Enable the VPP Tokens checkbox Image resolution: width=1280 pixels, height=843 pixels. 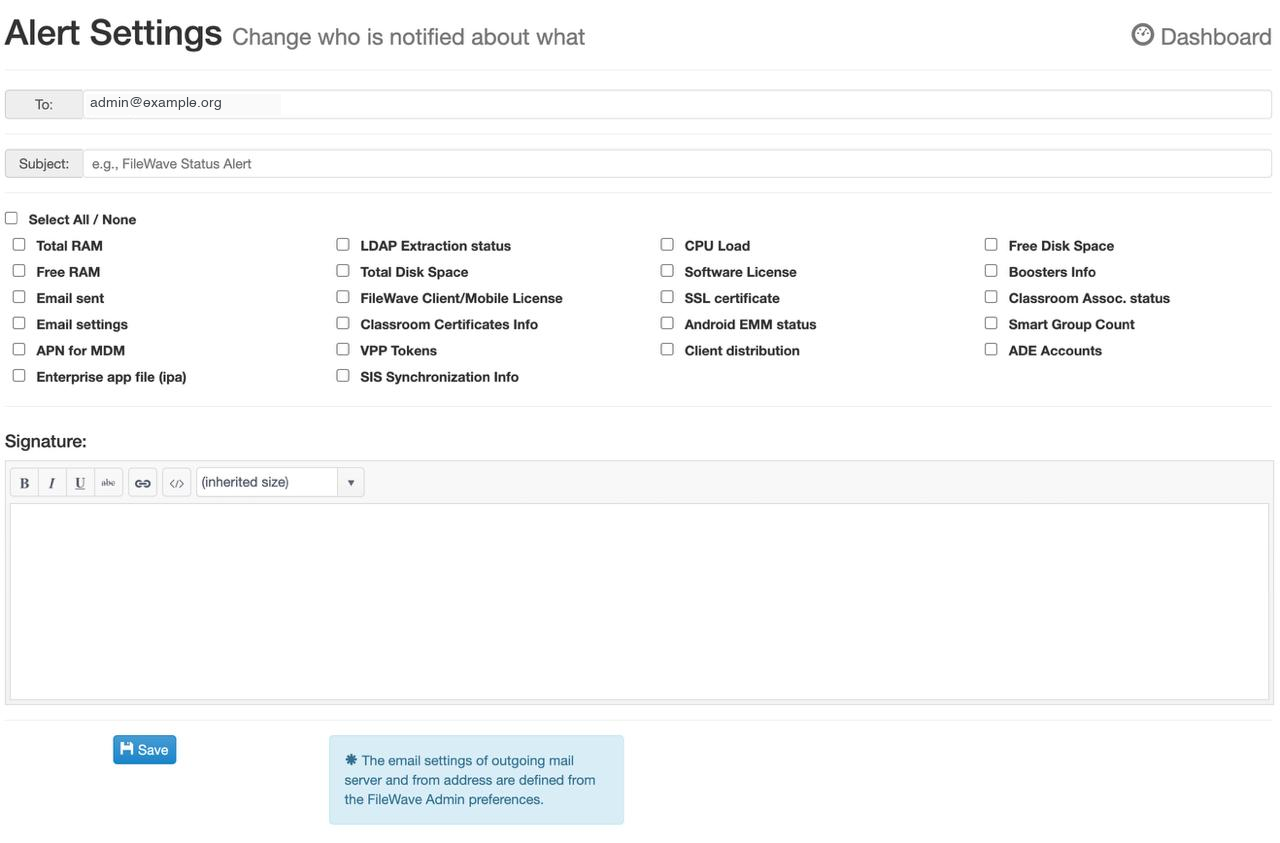click(x=343, y=349)
